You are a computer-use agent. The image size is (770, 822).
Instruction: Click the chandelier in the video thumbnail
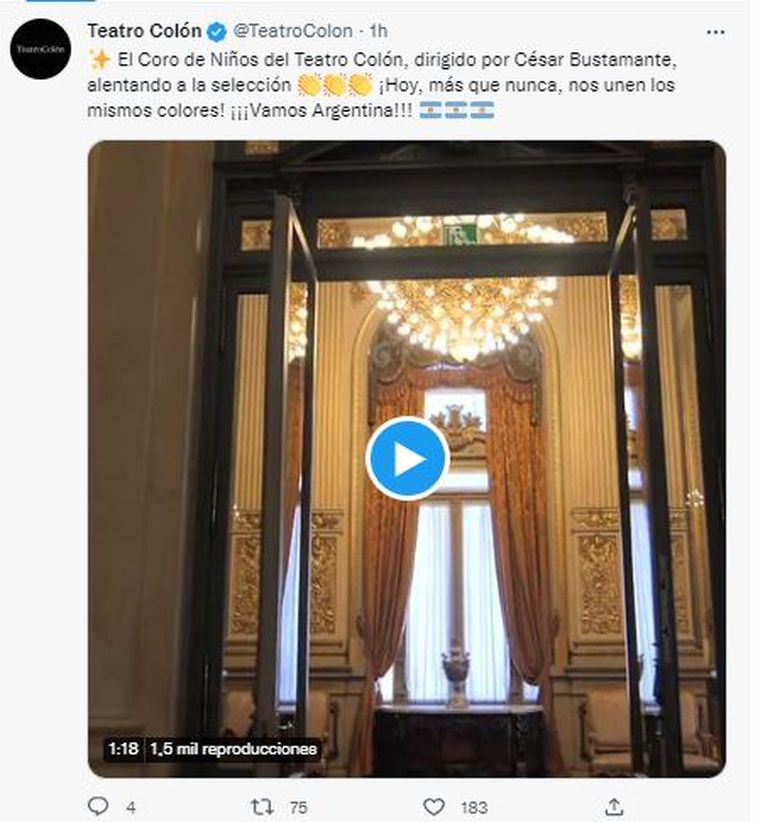tap(462, 315)
